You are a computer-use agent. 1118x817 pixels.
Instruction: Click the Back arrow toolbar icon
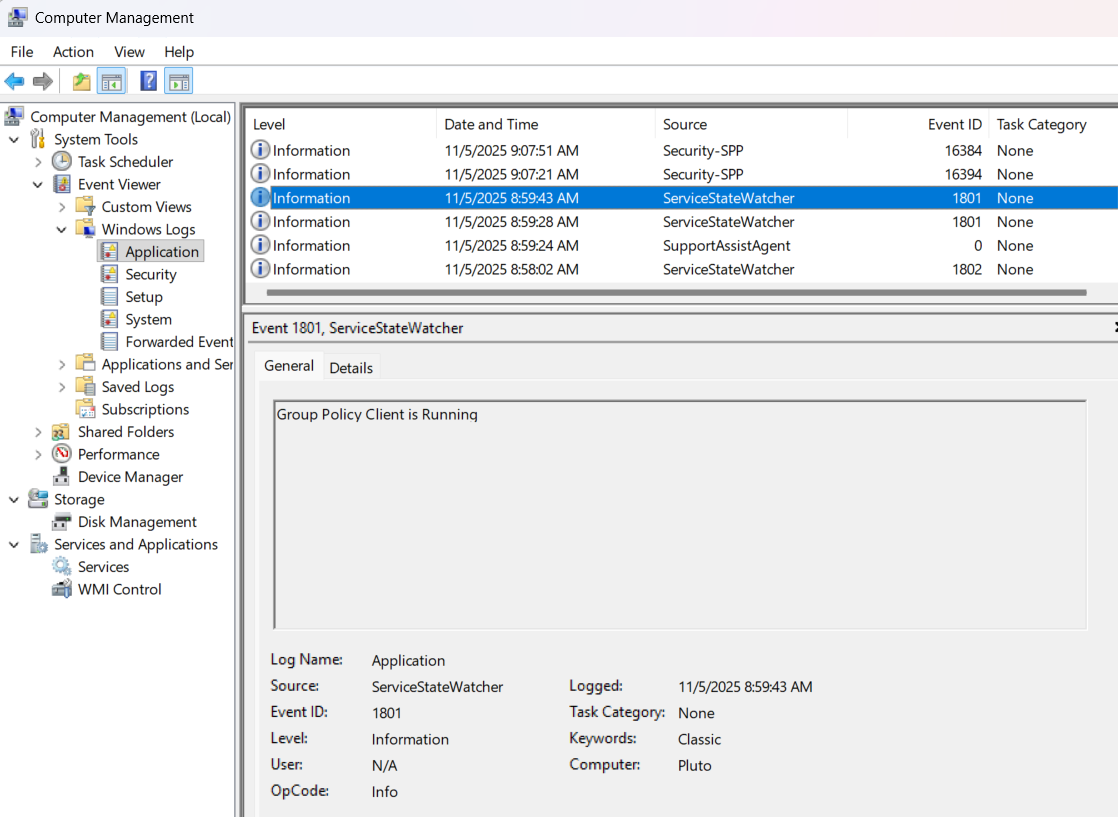(14, 81)
